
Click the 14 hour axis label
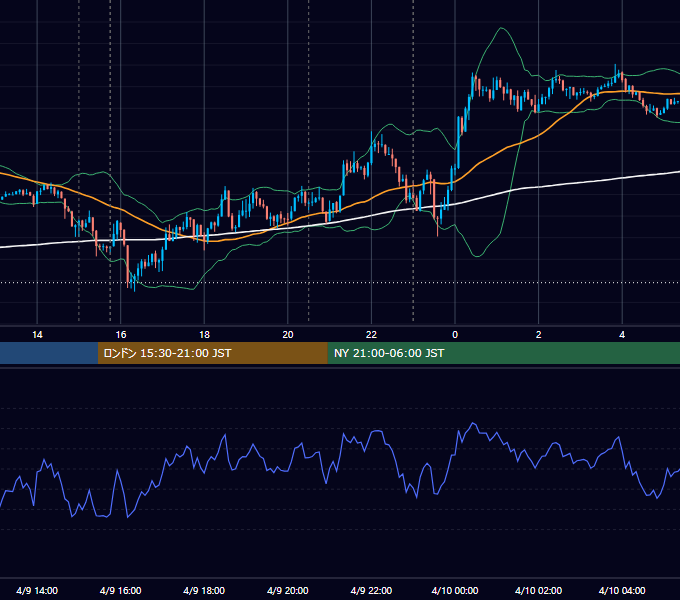(x=37, y=335)
